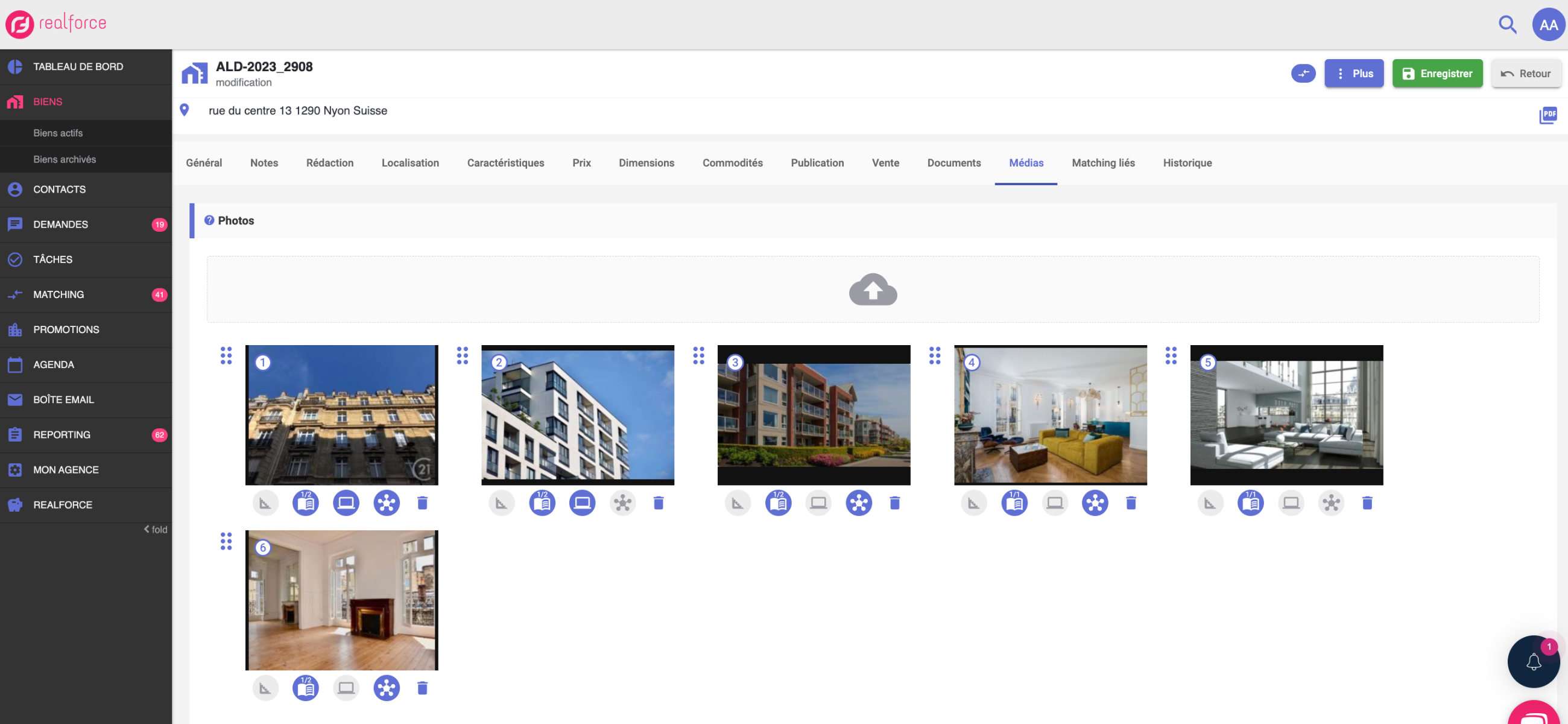
Task: Toggle brochure 1/2 option on photo 3
Action: pyautogui.click(x=778, y=503)
